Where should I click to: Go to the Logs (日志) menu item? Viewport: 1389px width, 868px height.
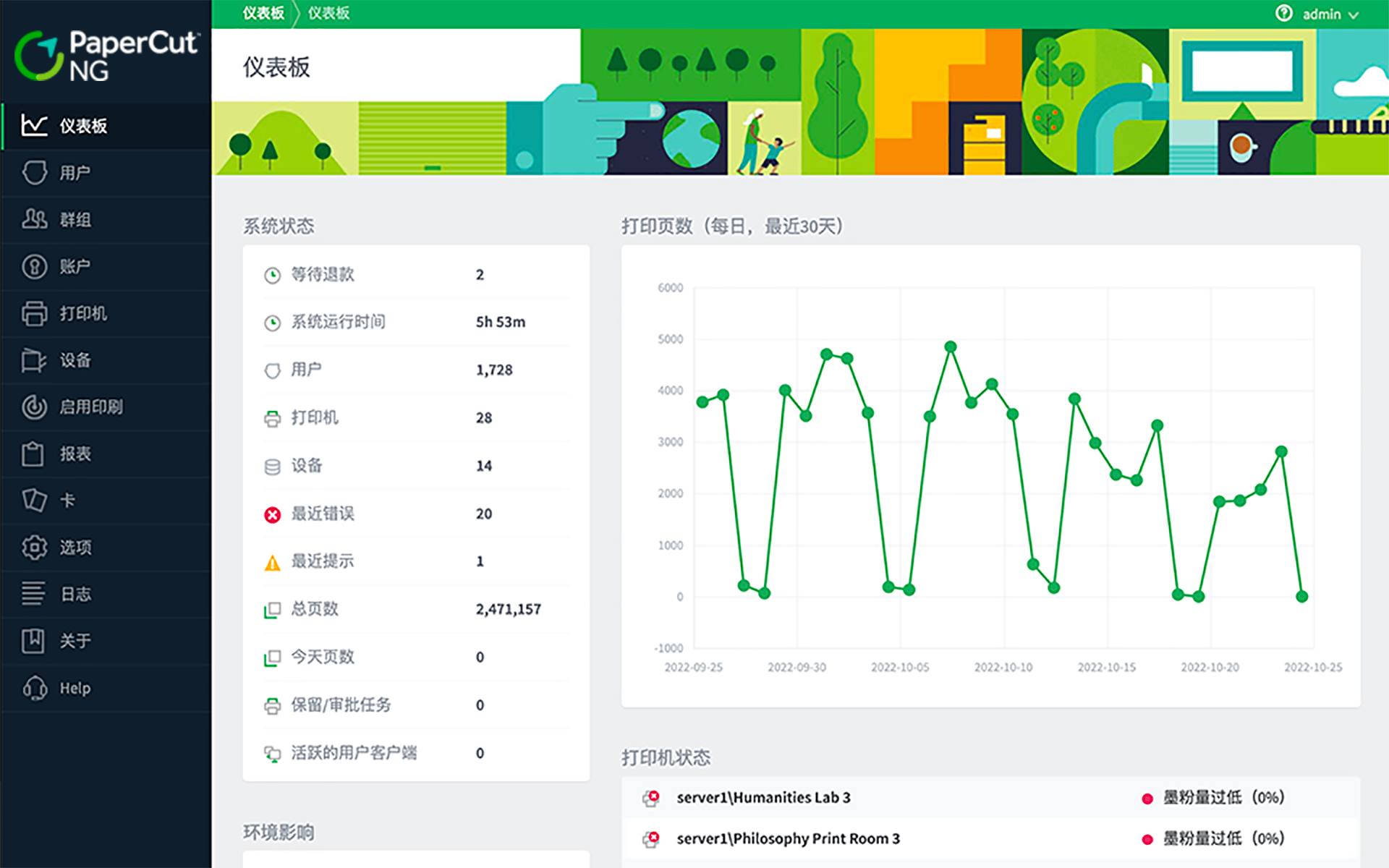(75, 594)
